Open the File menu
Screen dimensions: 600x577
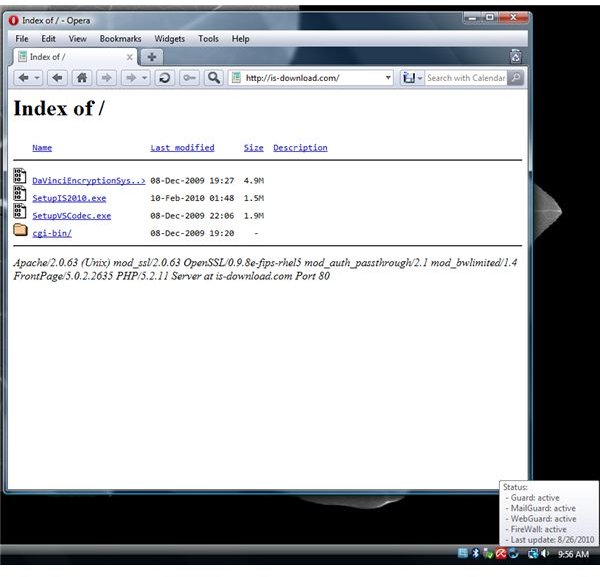pyautogui.click(x=22, y=39)
